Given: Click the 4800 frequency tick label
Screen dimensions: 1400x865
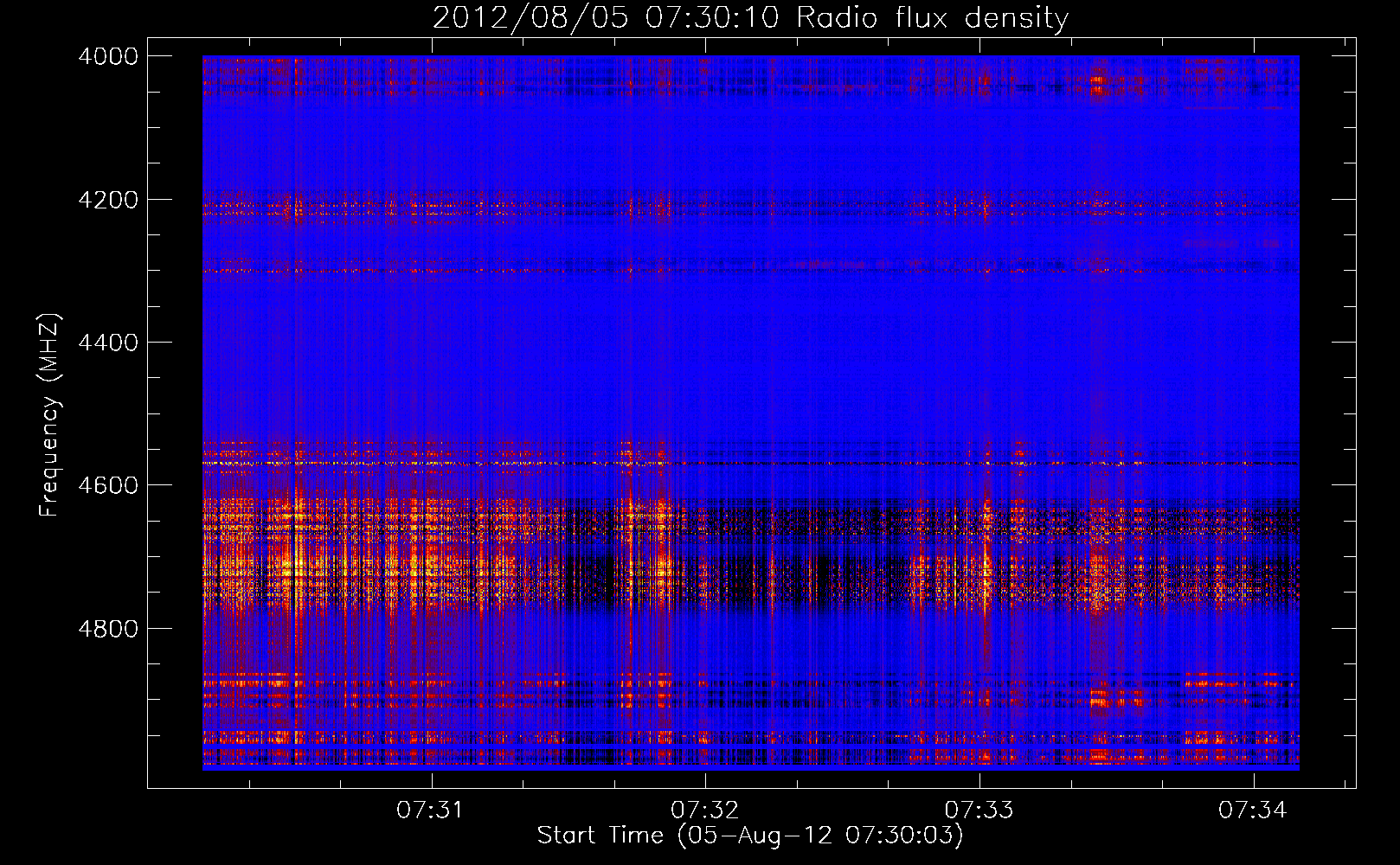Looking at the screenshot, I should [108, 629].
